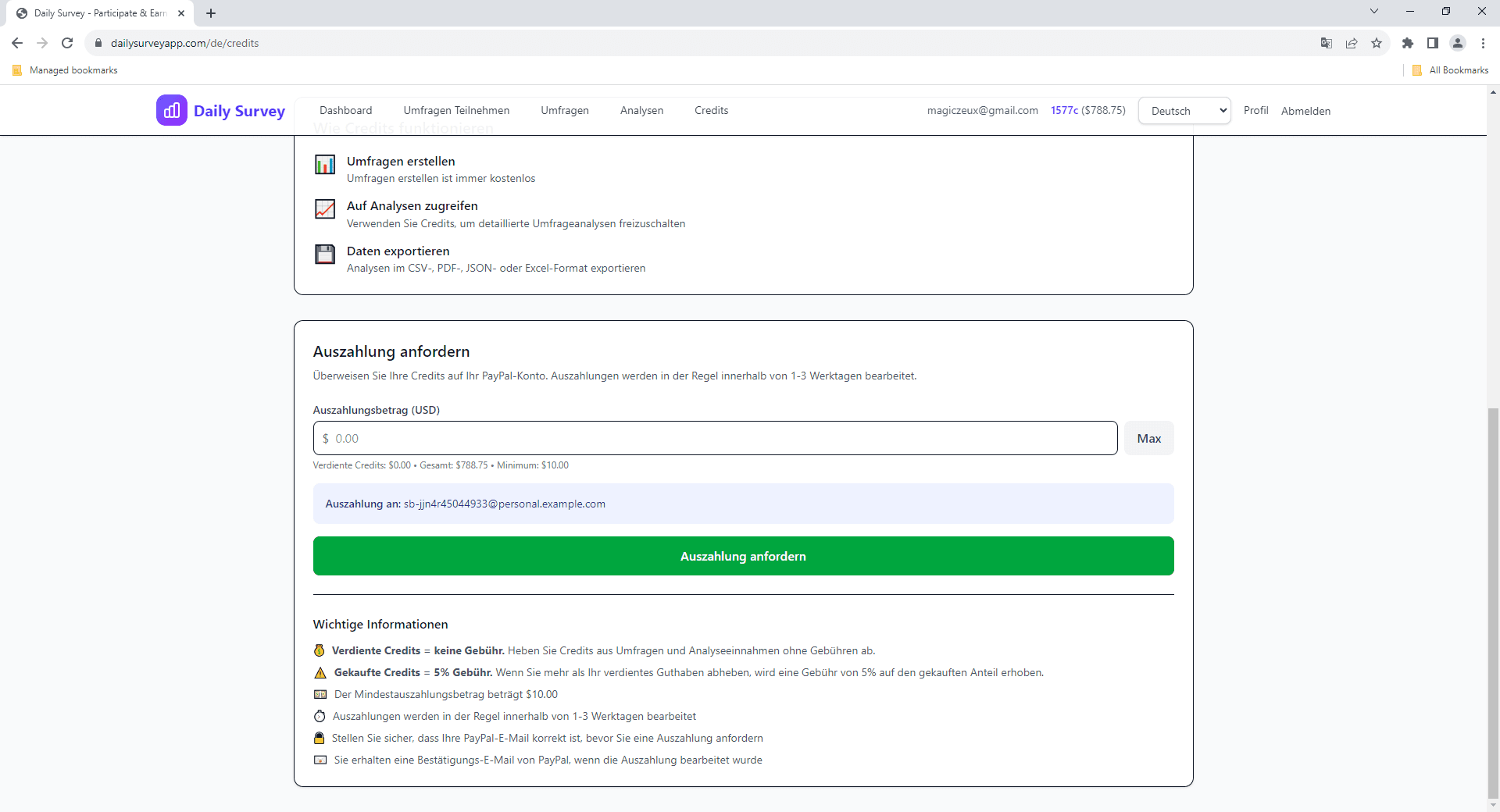The height and width of the screenshot is (812, 1500).
Task: Open the browser Extensions puzzle icon
Action: point(1407,43)
